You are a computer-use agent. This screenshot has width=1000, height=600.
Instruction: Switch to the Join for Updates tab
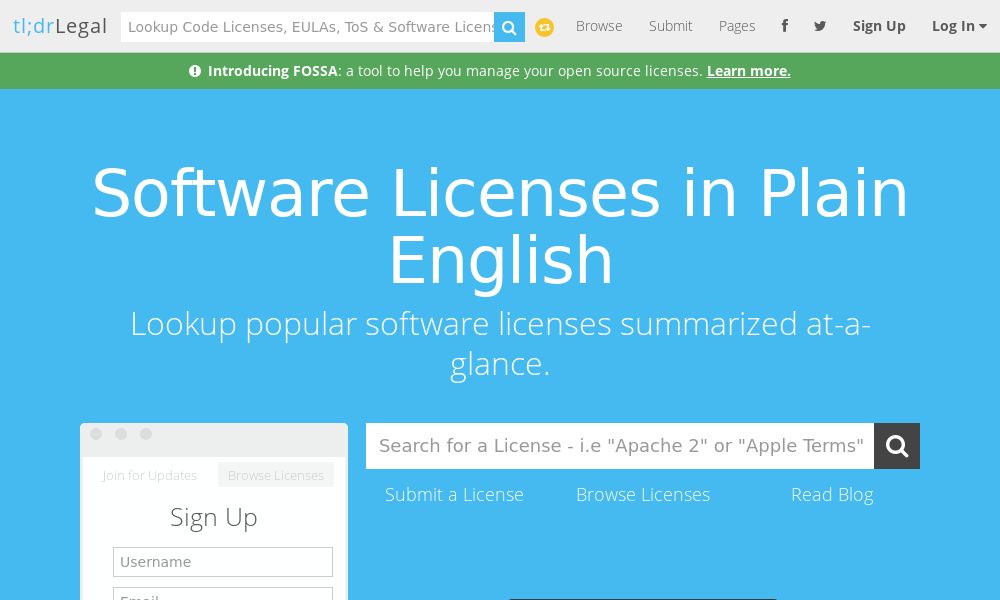click(x=149, y=475)
